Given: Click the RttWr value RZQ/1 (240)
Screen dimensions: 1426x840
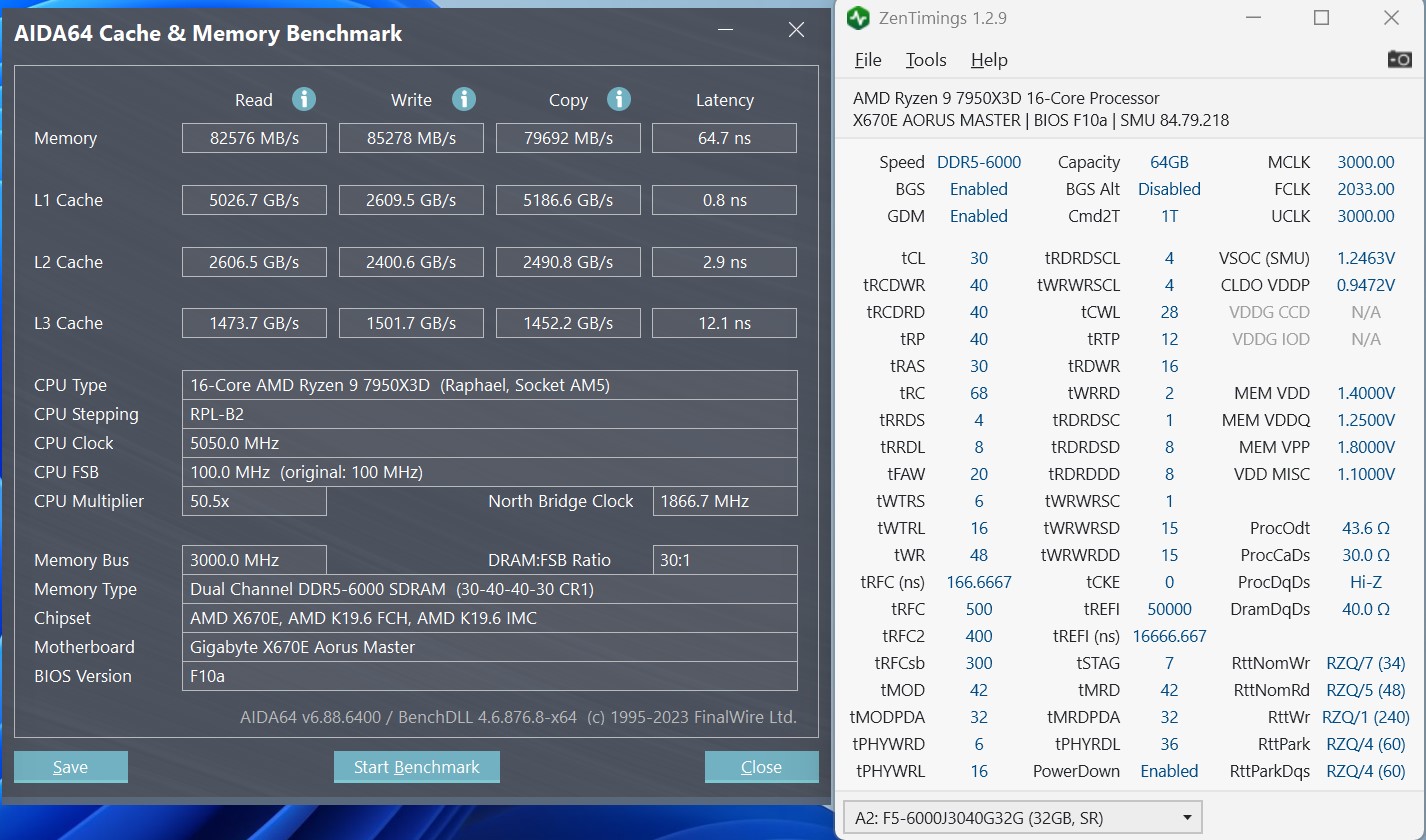Looking at the screenshot, I should (1366, 717).
